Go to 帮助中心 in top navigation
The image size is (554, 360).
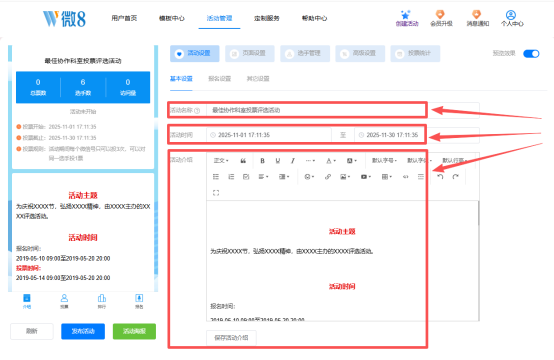314,18
